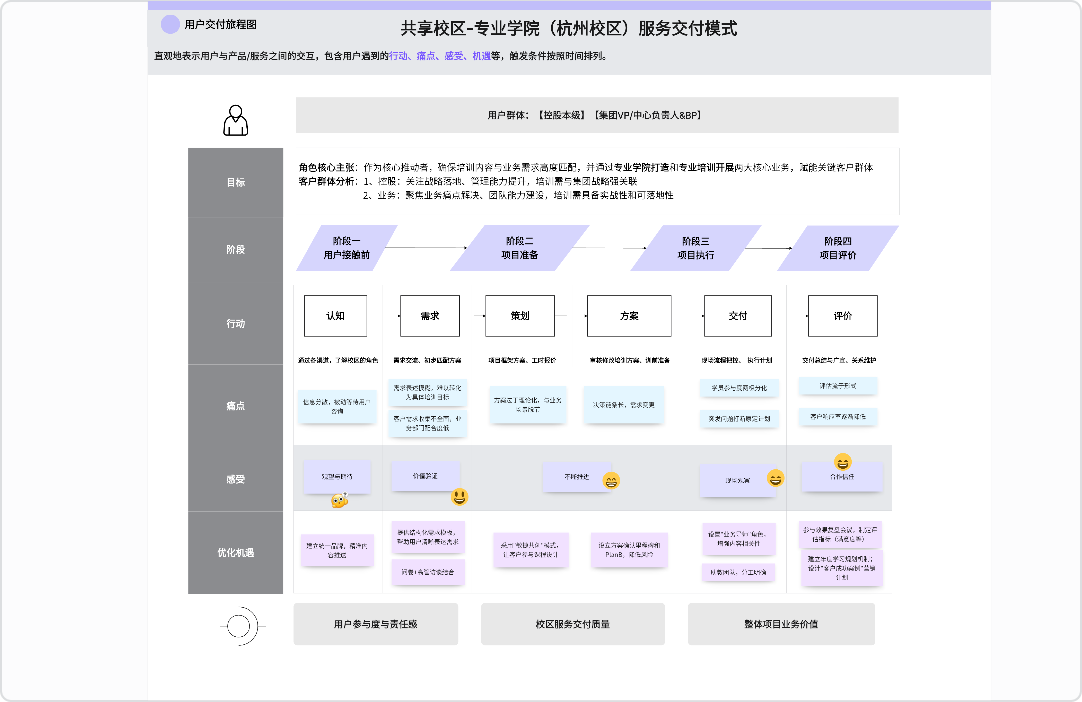Click the purple 痛点 keyword in description

pyautogui.click(x=426, y=56)
